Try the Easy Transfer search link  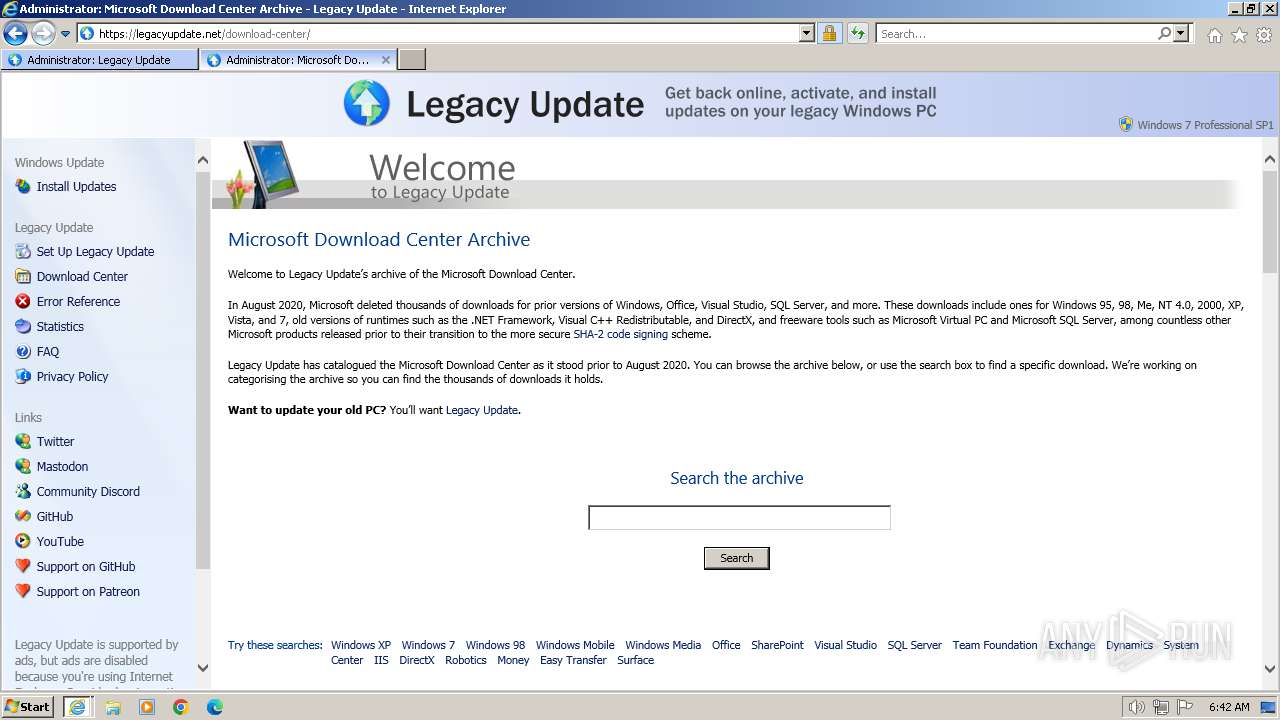coord(573,660)
